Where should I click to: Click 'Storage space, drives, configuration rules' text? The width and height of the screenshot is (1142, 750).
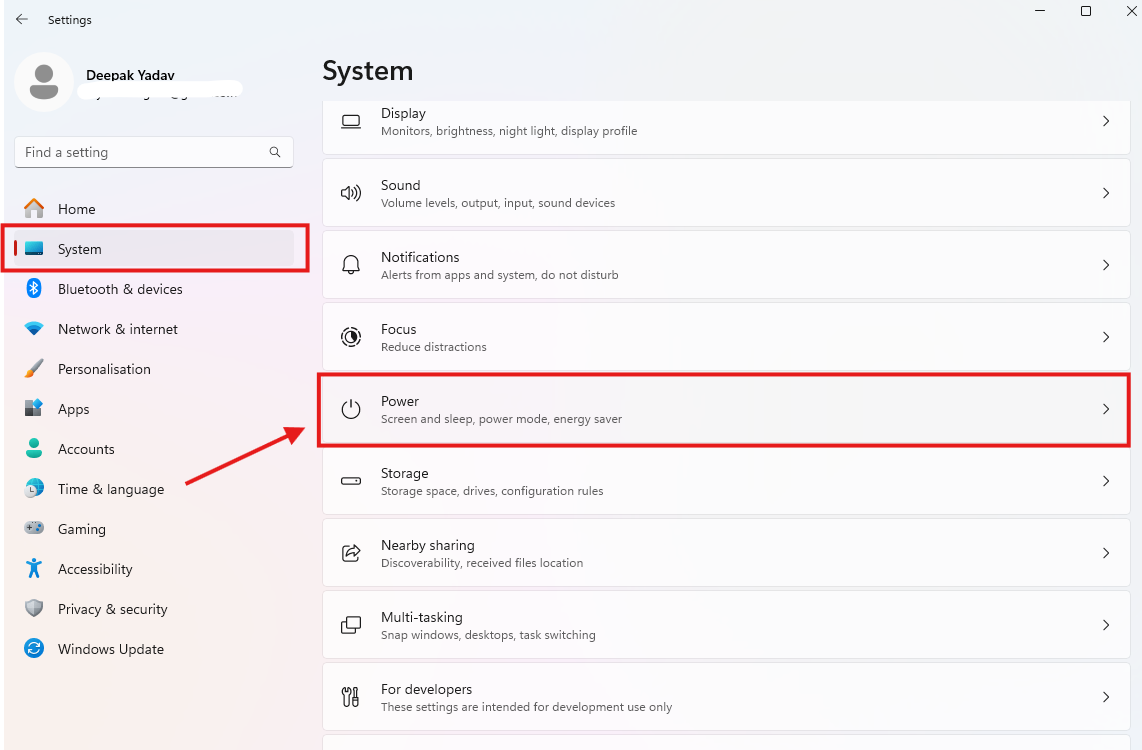[x=492, y=492]
